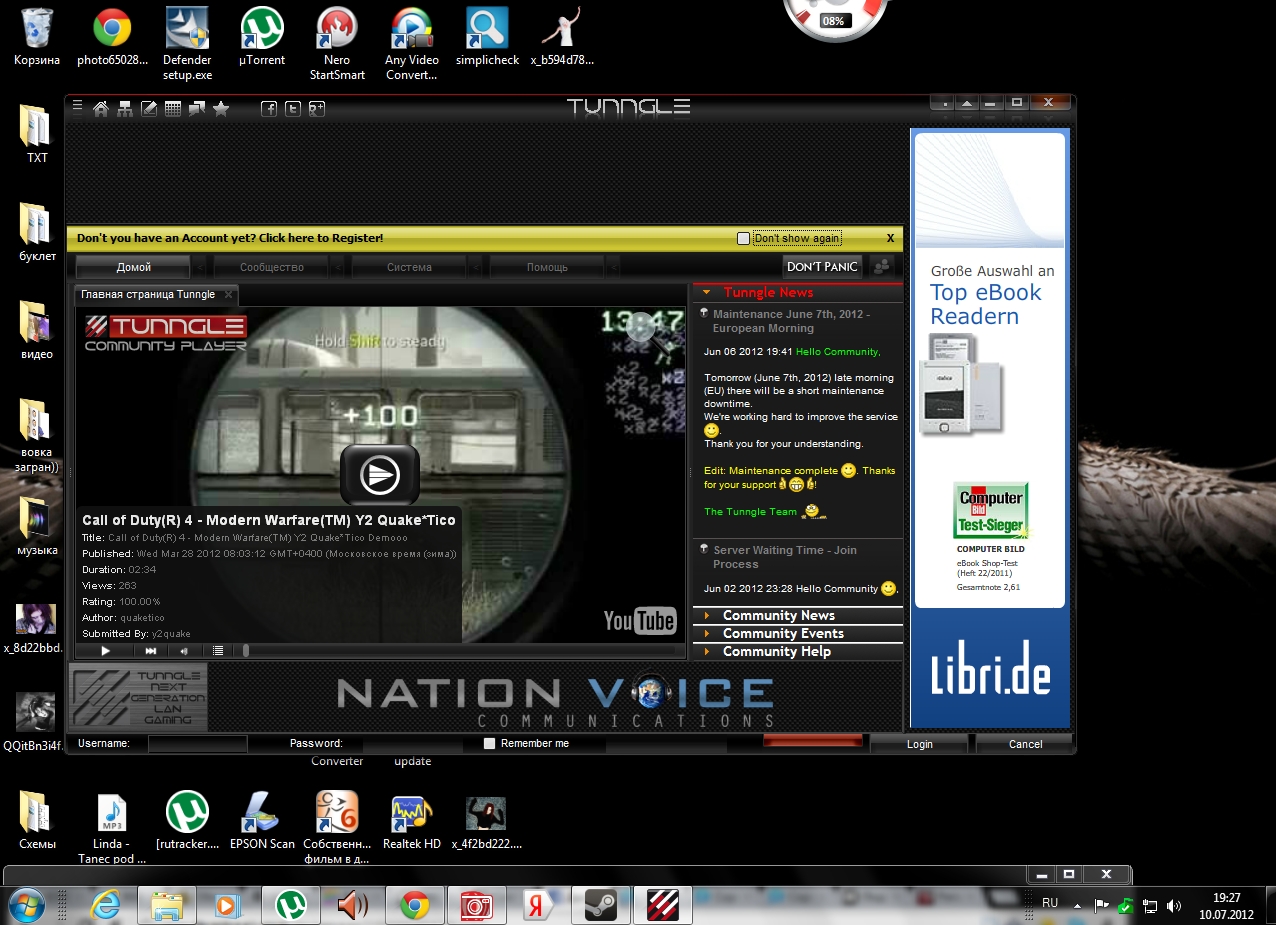Select the Домой tab
The width and height of the screenshot is (1276, 925).
point(133,267)
